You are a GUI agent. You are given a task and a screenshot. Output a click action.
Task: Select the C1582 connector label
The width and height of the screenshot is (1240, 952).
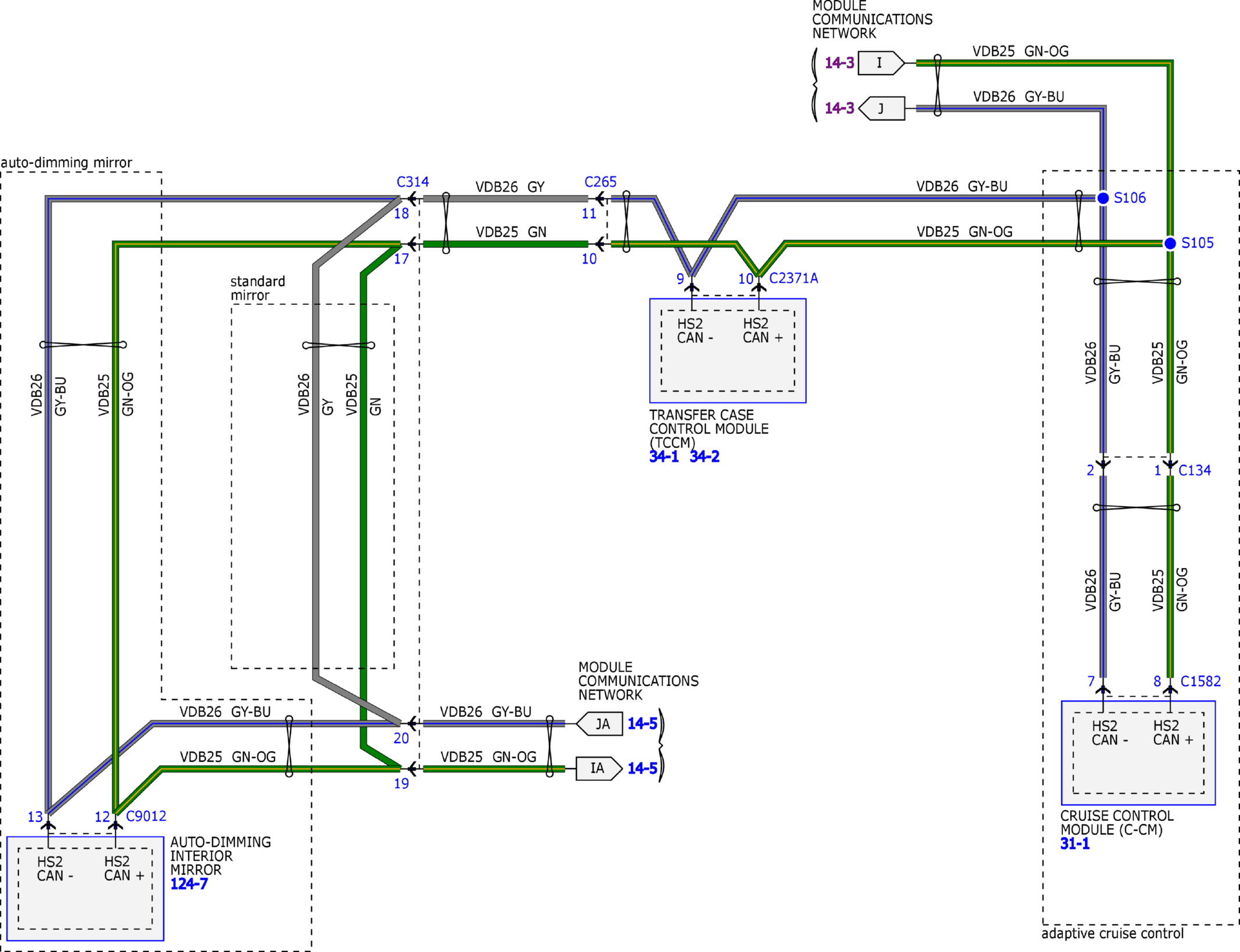click(1200, 681)
